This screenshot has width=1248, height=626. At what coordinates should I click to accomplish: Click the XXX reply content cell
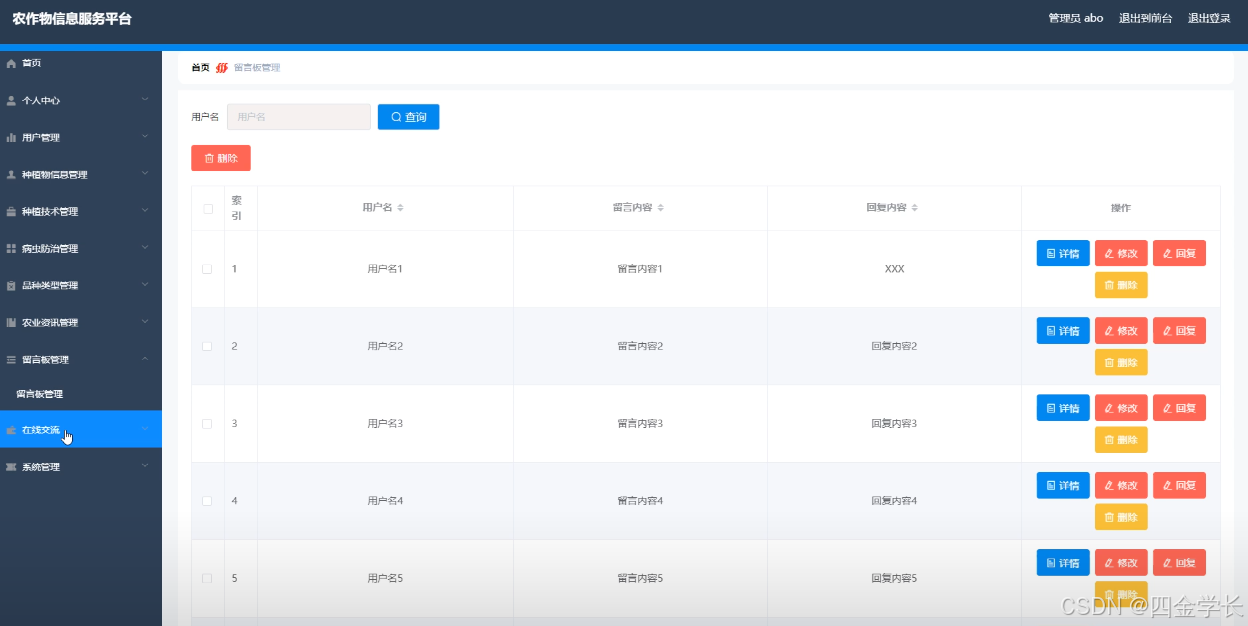tap(894, 269)
